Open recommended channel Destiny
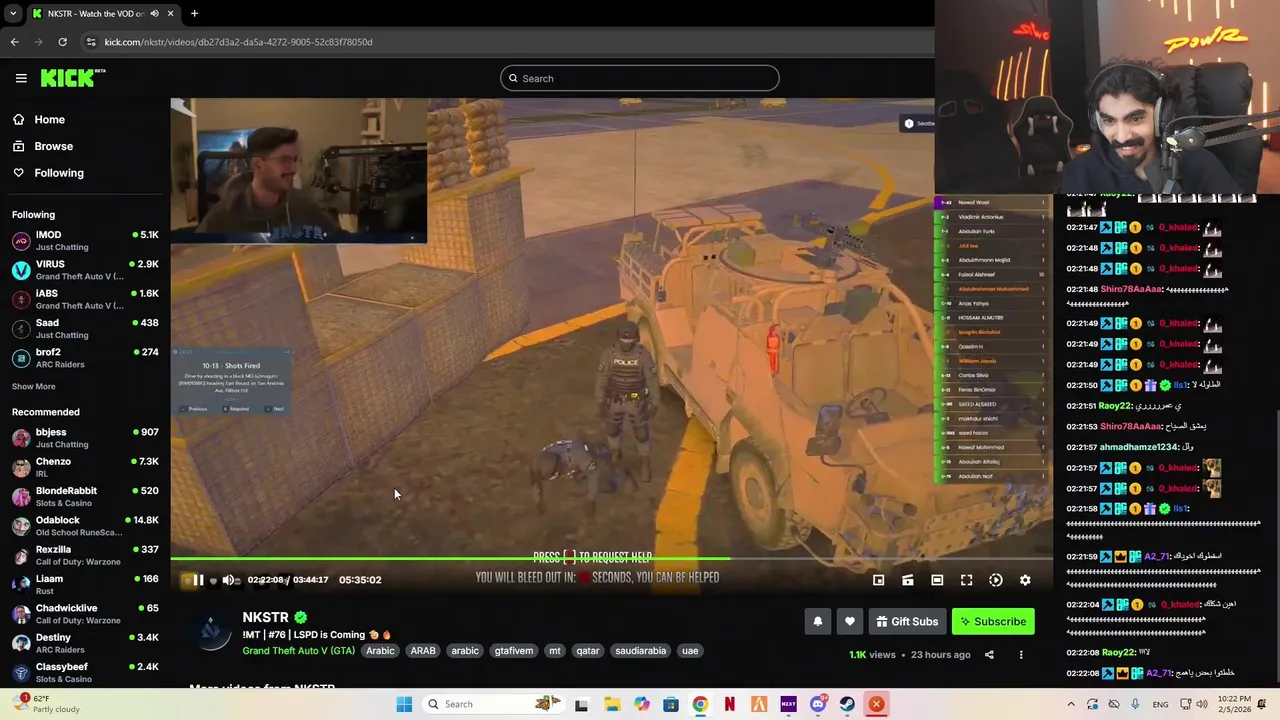Viewport: 1280px width, 720px height. tap(85, 643)
